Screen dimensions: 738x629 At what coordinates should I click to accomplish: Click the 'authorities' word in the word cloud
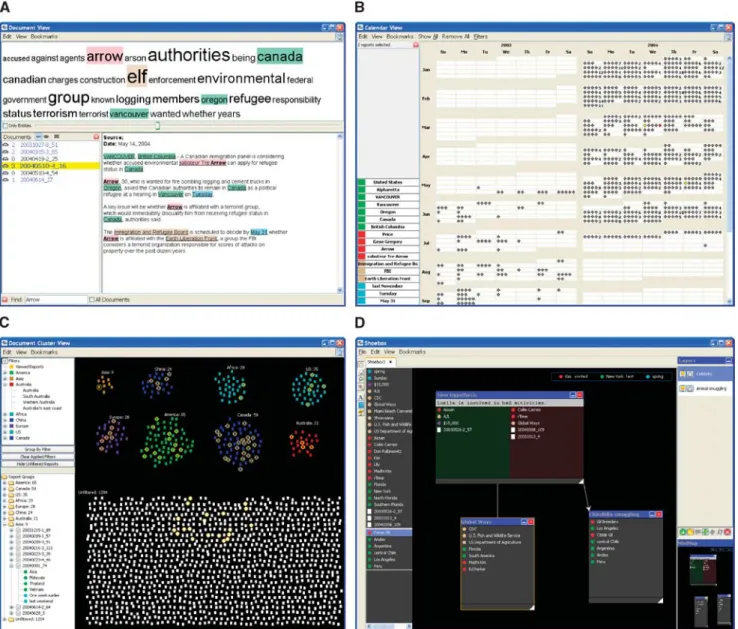[189, 55]
